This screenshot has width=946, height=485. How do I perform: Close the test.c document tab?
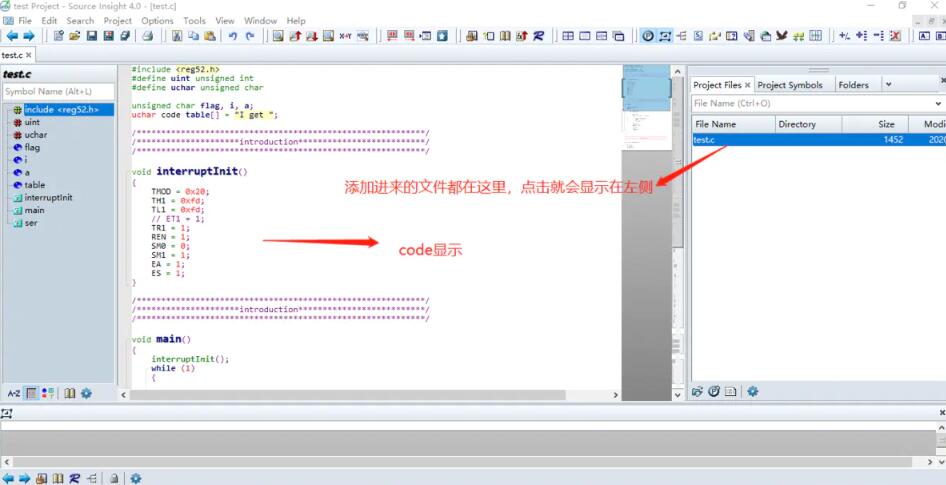coord(28,55)
